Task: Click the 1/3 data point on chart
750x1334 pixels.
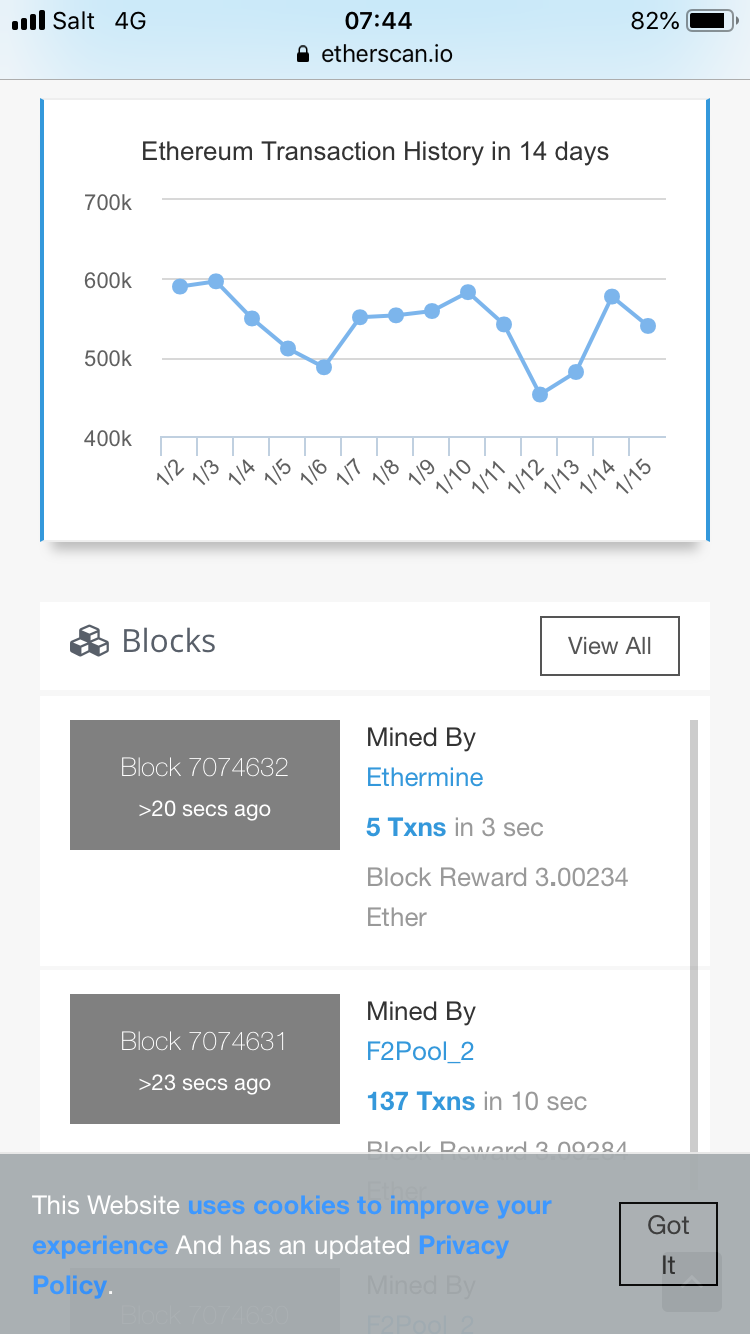Action: [216, 281]
